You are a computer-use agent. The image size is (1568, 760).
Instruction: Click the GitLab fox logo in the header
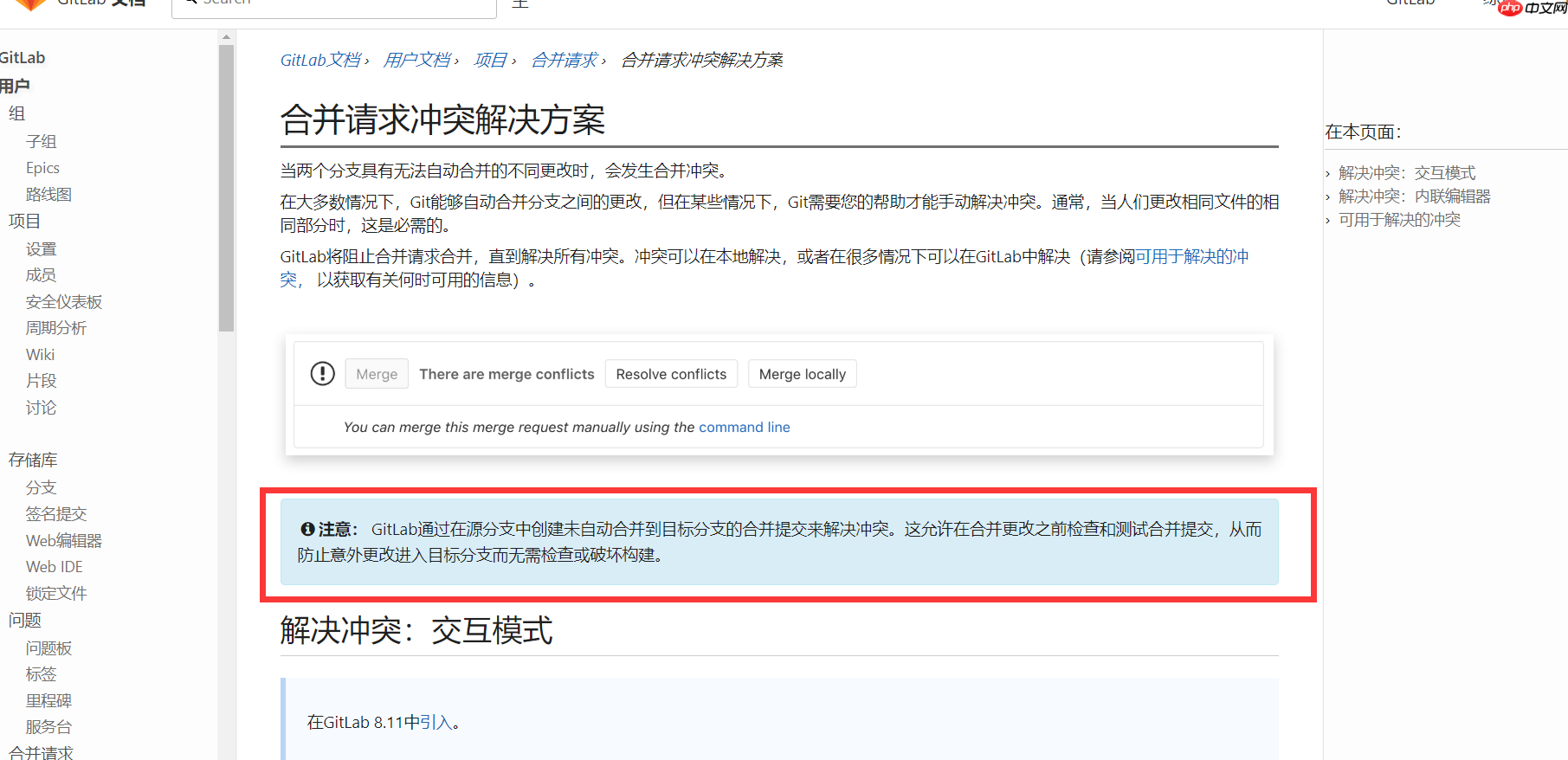pos(31,4)
